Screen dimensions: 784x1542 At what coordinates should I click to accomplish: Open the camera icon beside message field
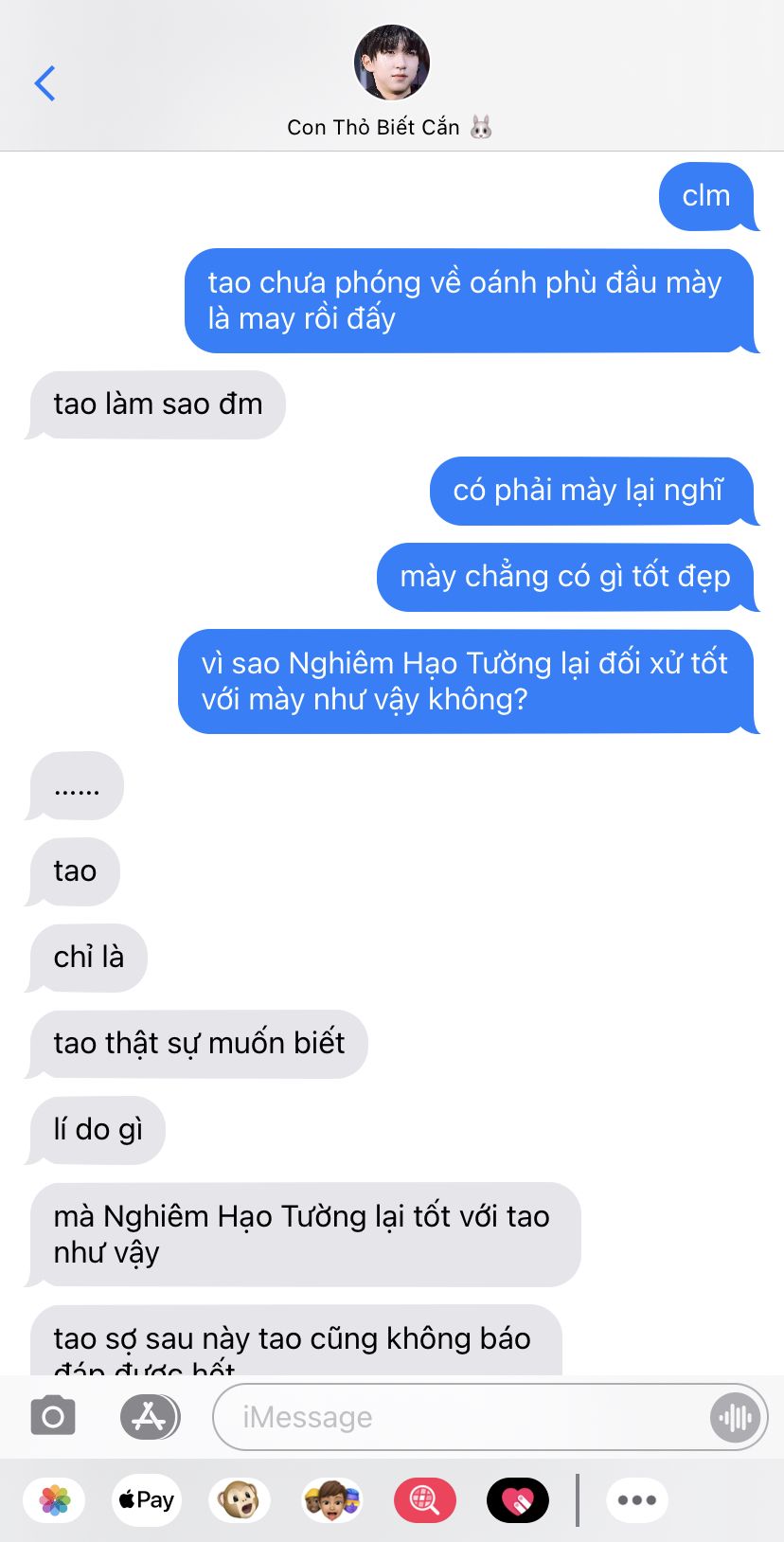coord(53,1417)
